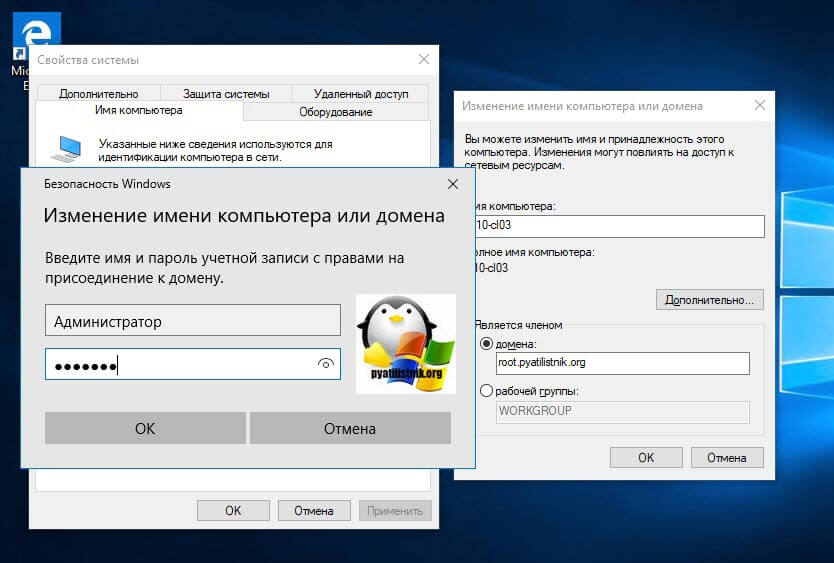Switch to the Удаленный доступ tab
The width and height of the screenshot is (834, 563).
[361, 94]
